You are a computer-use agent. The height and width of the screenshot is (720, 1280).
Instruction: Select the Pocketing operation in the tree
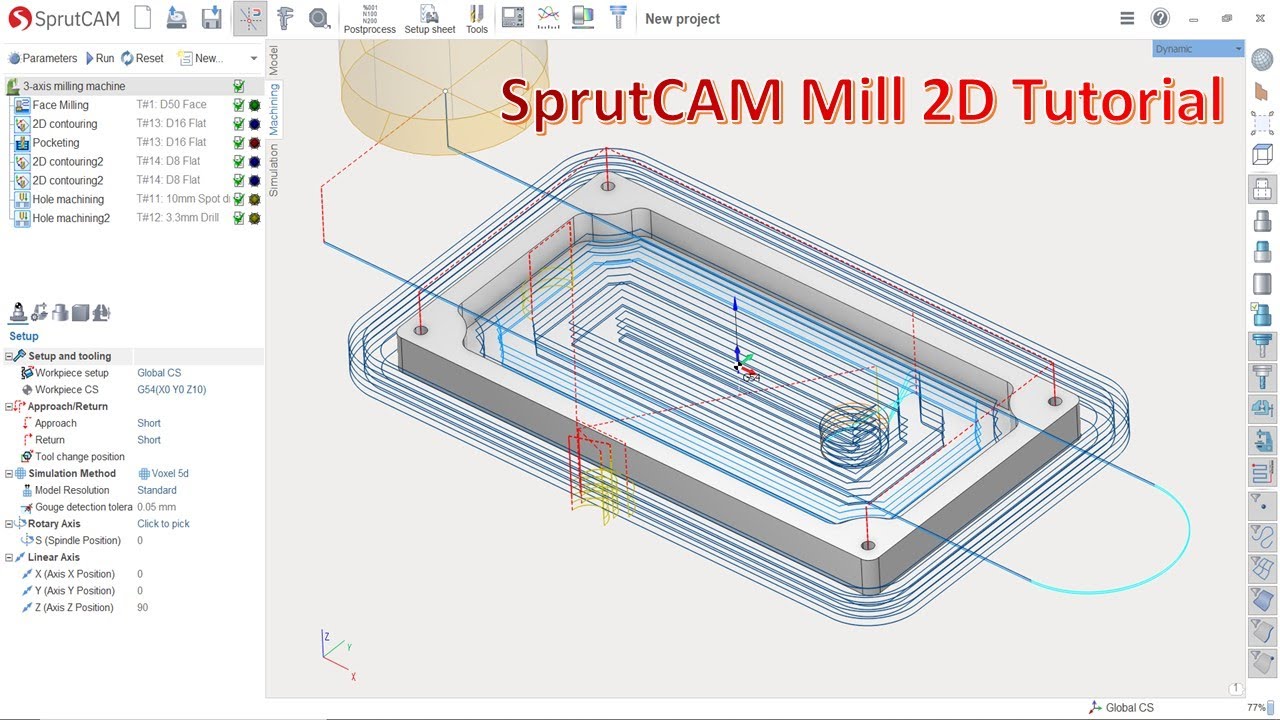[56, 143]
